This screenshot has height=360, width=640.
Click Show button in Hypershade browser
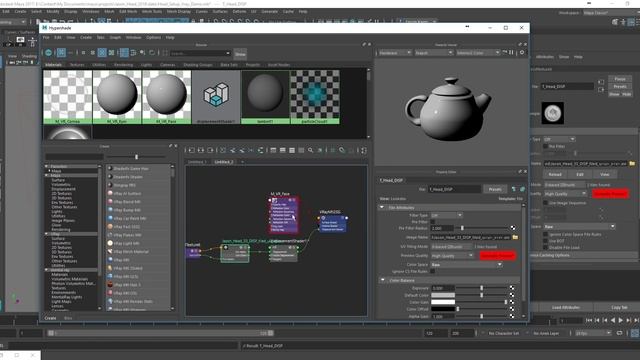click(240, 54)
